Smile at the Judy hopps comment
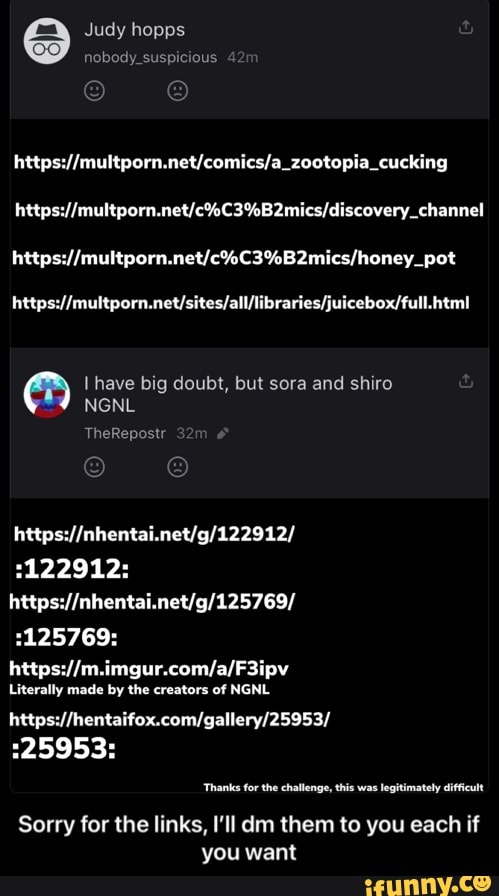Image resolution: width=499 pixels, height=896 pixels. (94, 90)
